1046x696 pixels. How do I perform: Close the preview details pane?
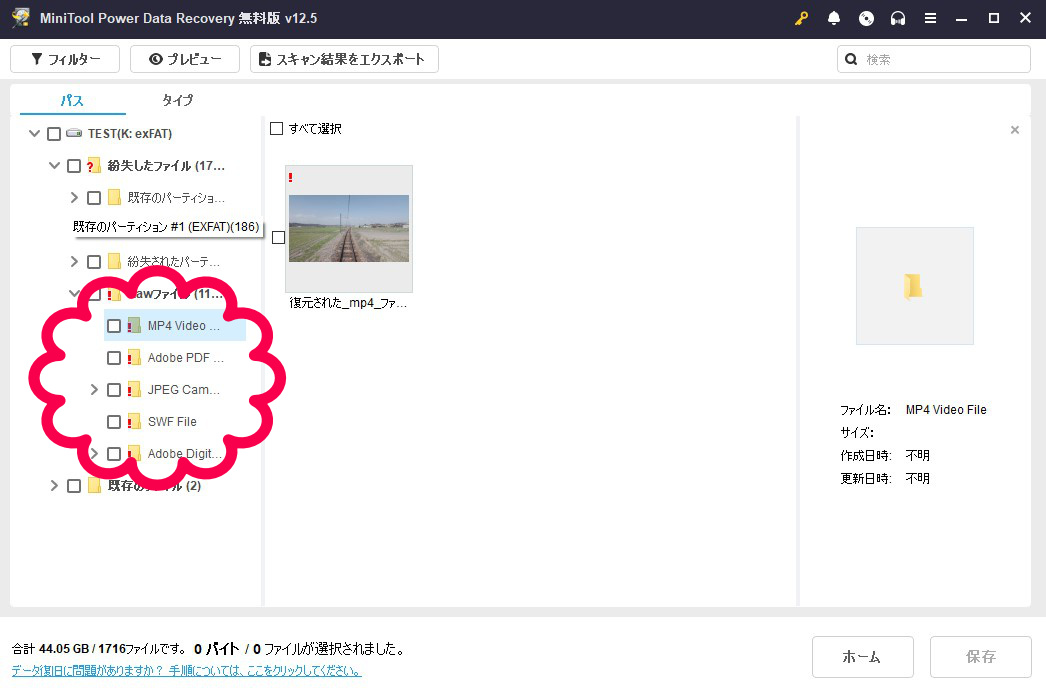point(1015,129)
